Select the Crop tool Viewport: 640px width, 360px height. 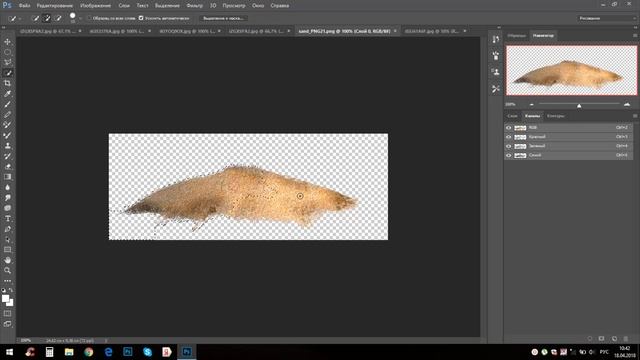7,83
